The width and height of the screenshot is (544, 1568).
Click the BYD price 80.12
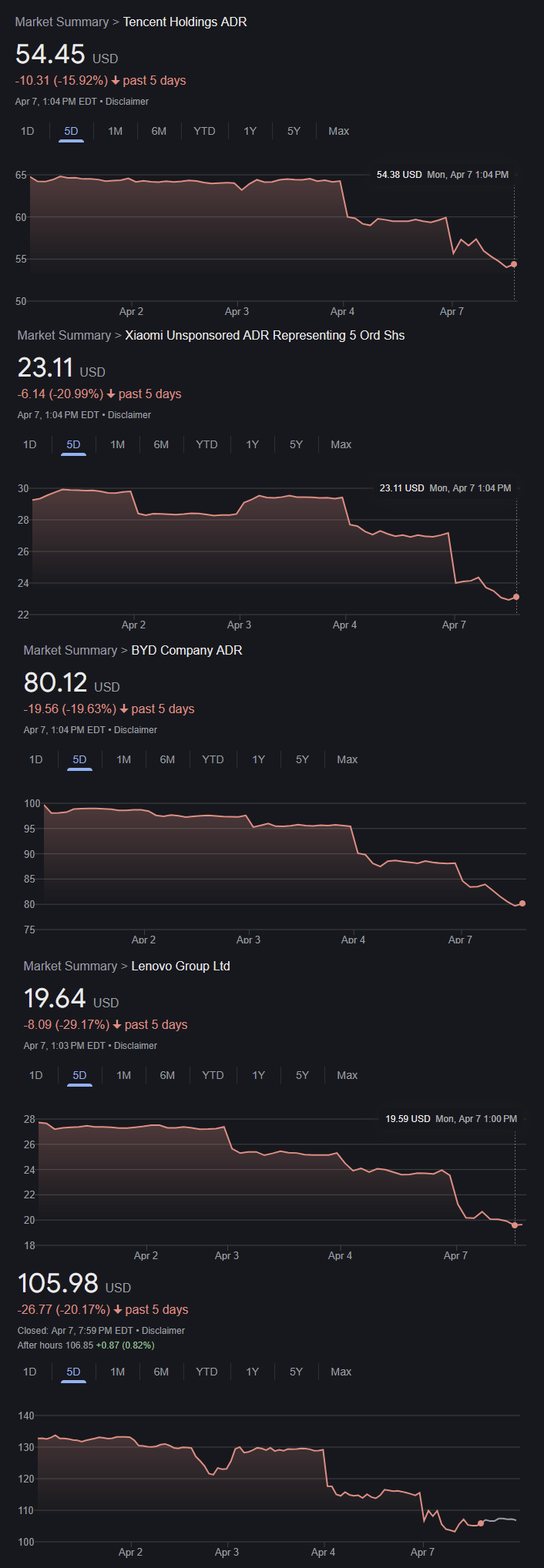pyautogui.click(x=55, y=682)
